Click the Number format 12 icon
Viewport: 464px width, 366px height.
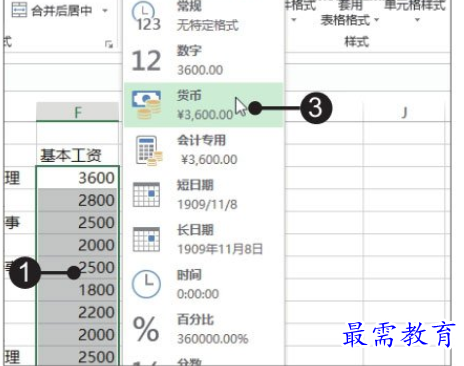coord(146,61)
